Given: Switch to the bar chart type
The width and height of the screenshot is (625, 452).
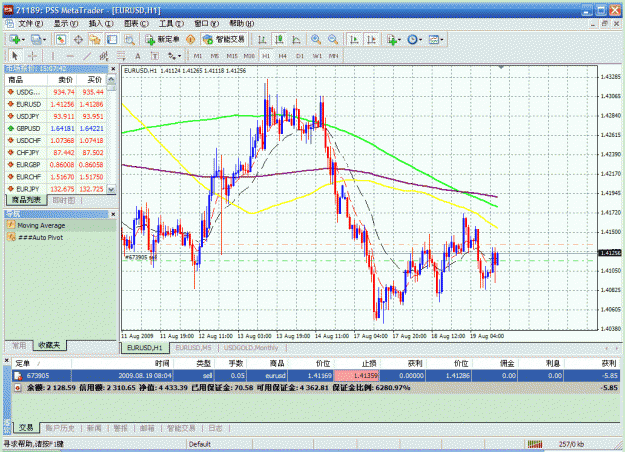Looking at the screenshot, I should [262, 39].
